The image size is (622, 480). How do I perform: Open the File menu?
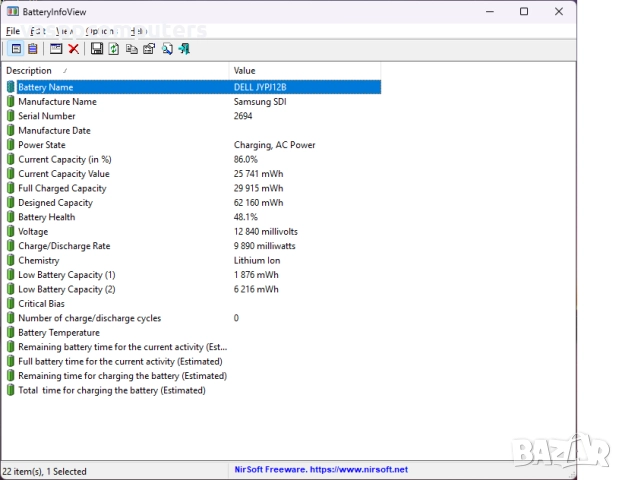(13, 31)
